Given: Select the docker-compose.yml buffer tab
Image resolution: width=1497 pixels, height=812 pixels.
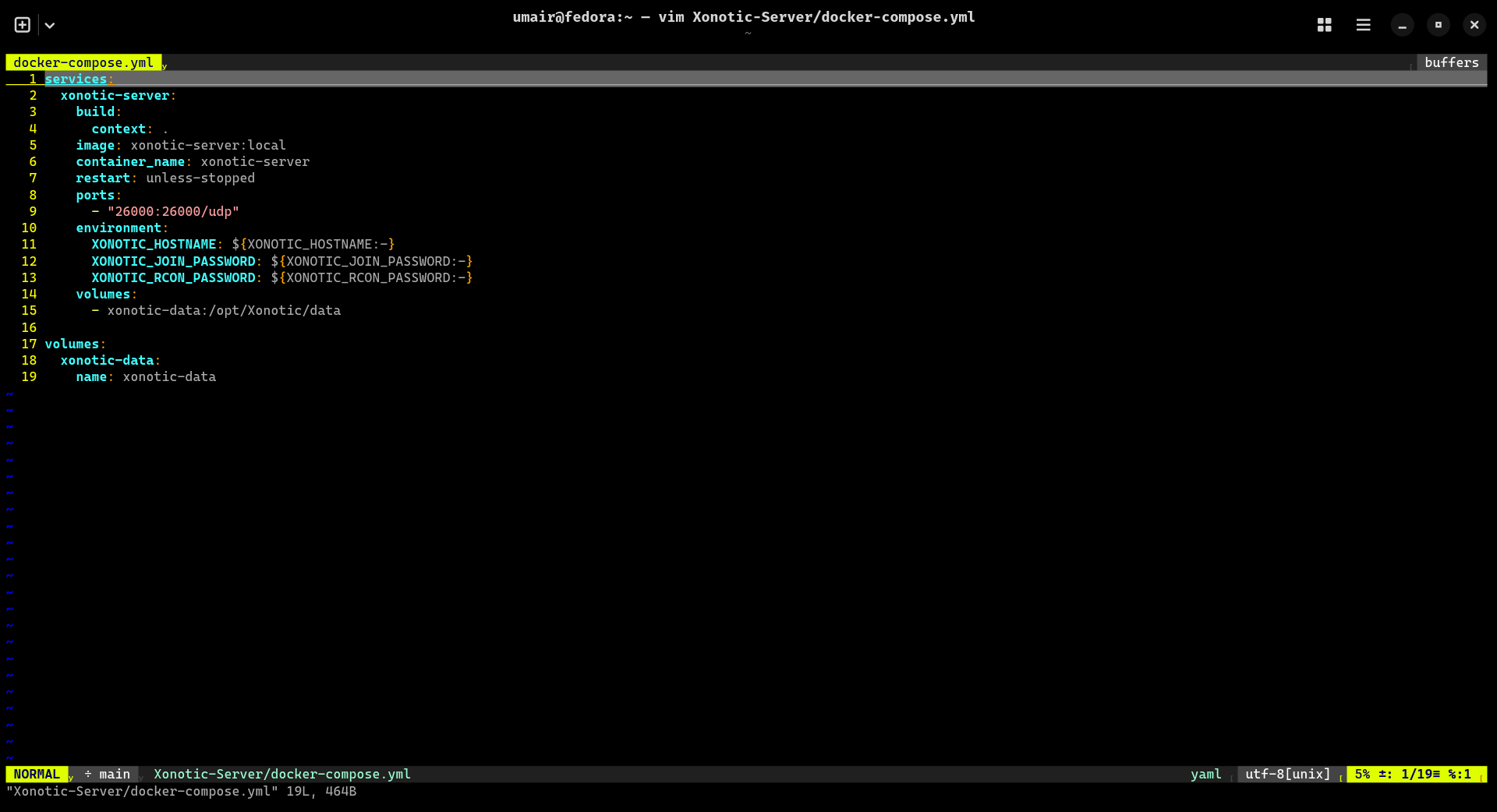Looking at the screenshot, I should click(x=83, y=62).
